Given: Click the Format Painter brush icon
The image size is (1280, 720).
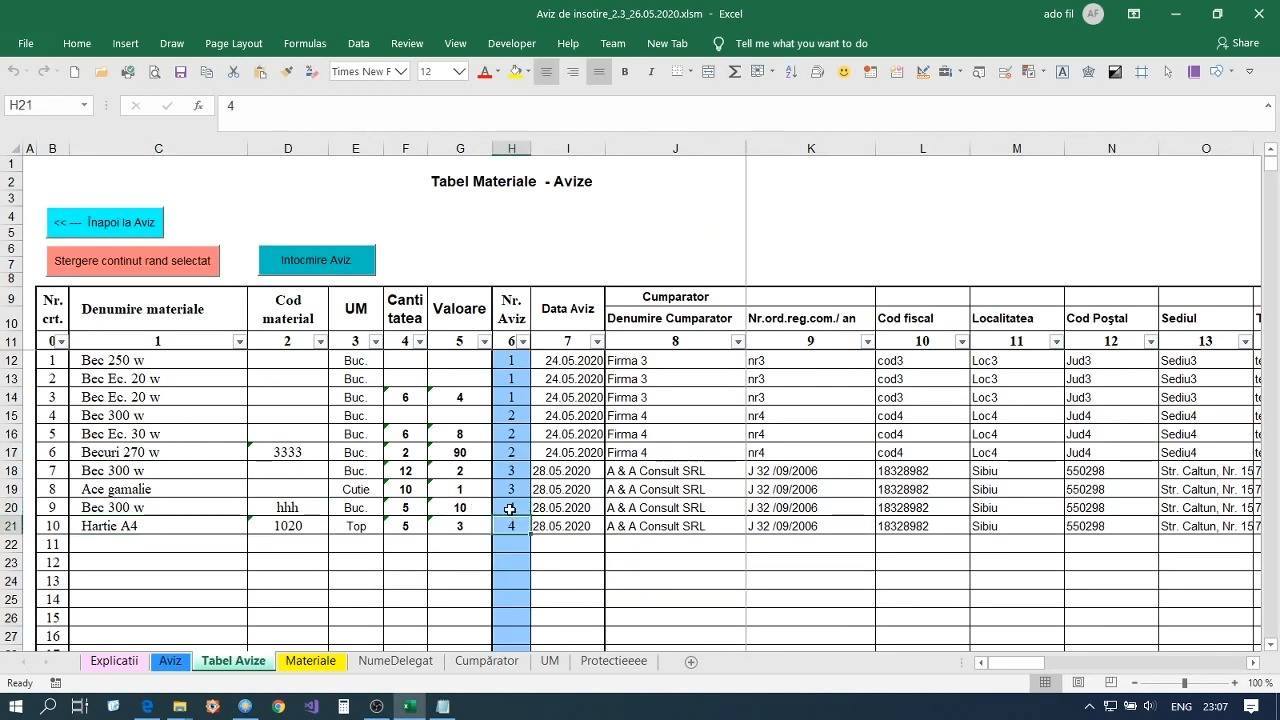Looking at the screenshot, I should coord(287,72).
